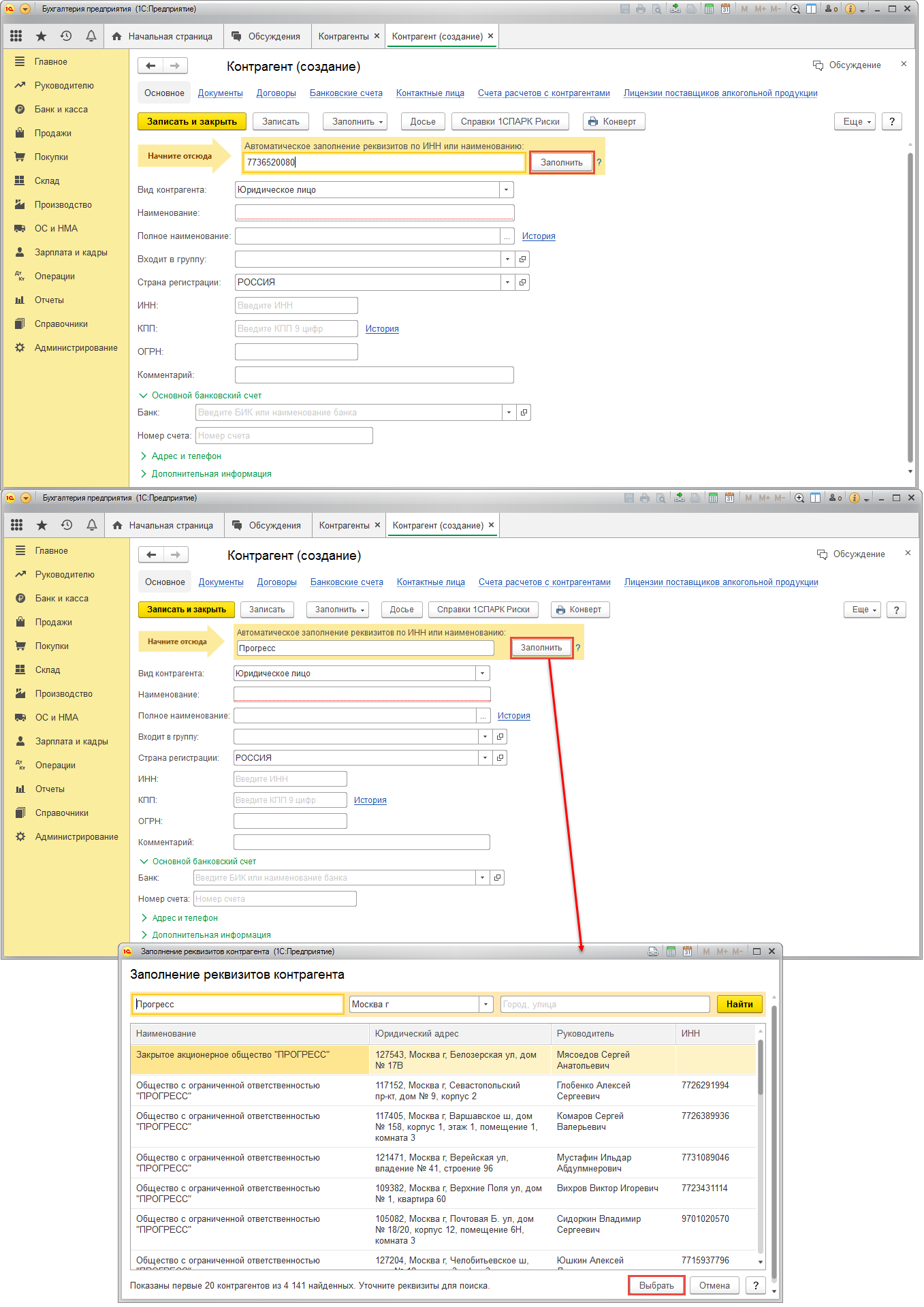This screenshot has height=1307, width=924.
Task: Open Склад section in the Прогресс window sidebar
Action: click(x=48, y=670)
